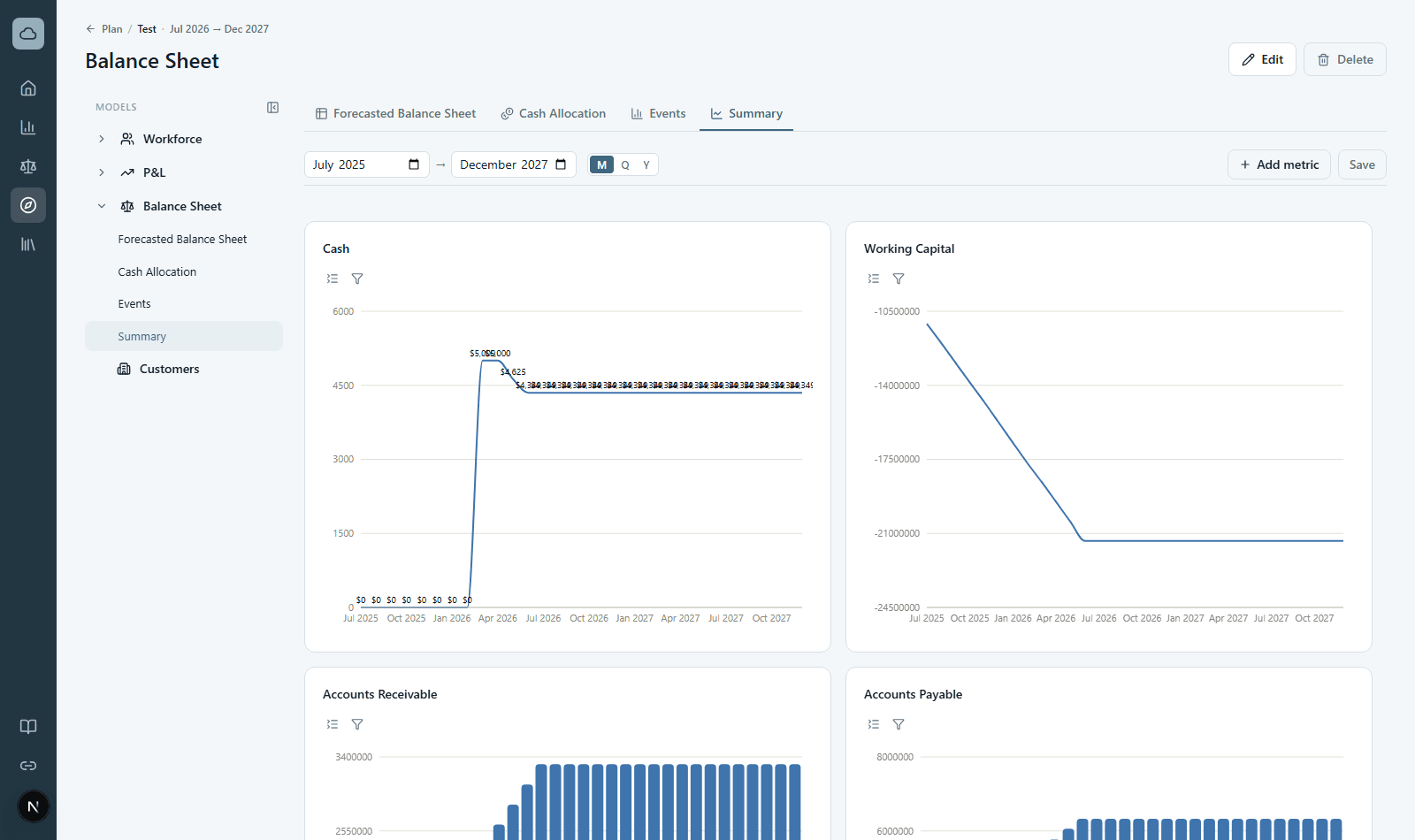1415x840 pixels.
Task: Open calendar icon in December 2027 field
Action: (561, 164)
